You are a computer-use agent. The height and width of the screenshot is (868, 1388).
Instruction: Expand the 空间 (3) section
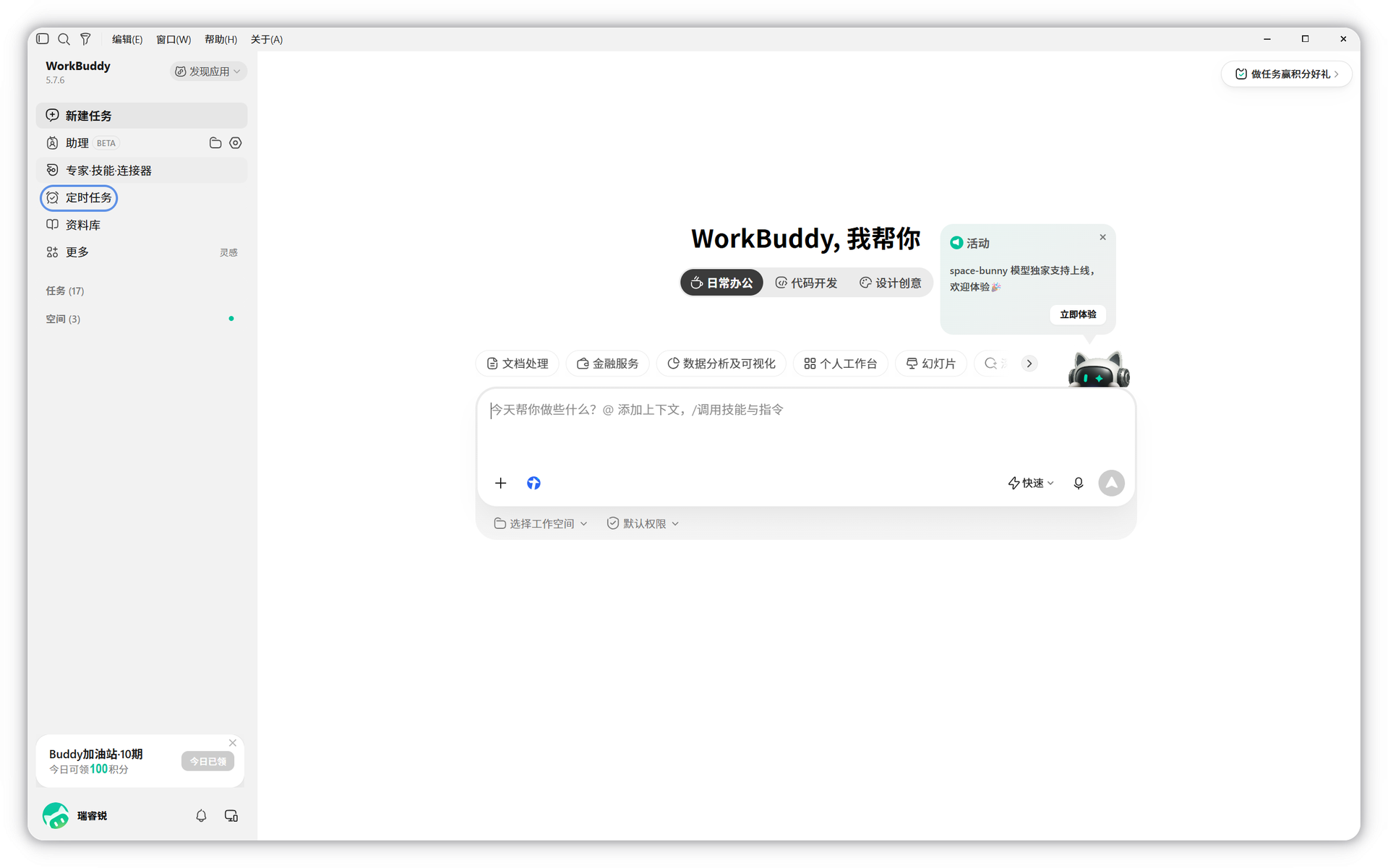pyautogui.click(x=63, y=319)
